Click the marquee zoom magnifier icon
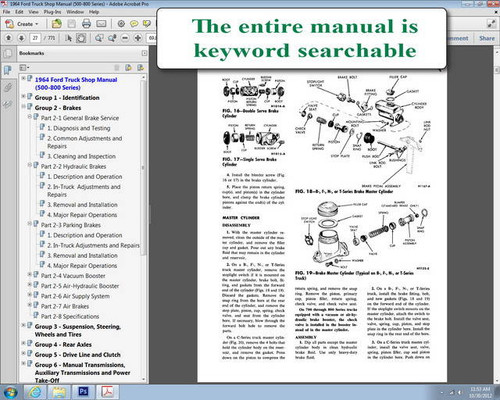The width and height of the screenshot is (500, 400). tap(99, 38)
